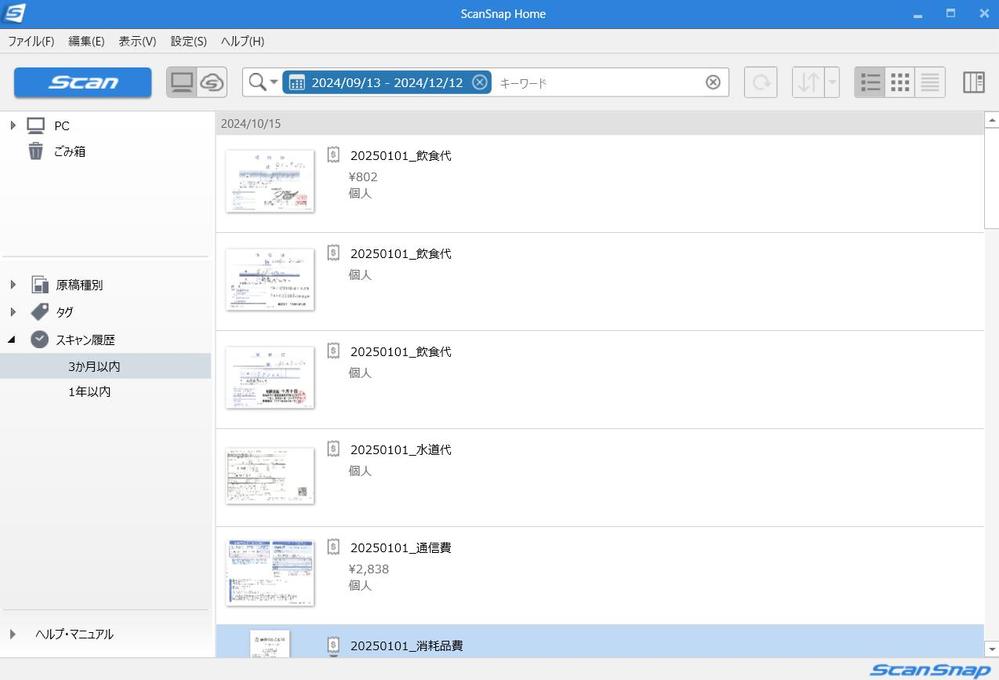Click receipt icon of 水道代 entry
This screenshot has width=999, height=680.
coord(333,449)
